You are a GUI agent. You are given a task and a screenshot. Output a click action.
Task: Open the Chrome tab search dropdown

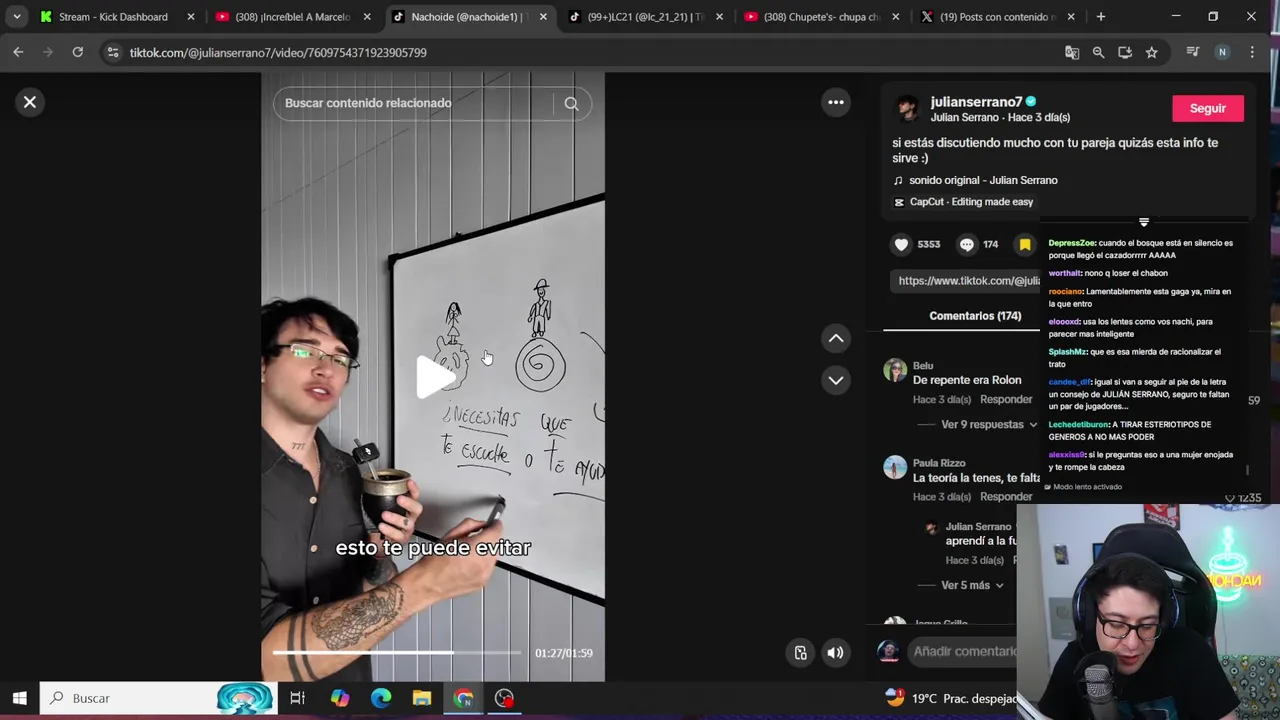[17, 17]
